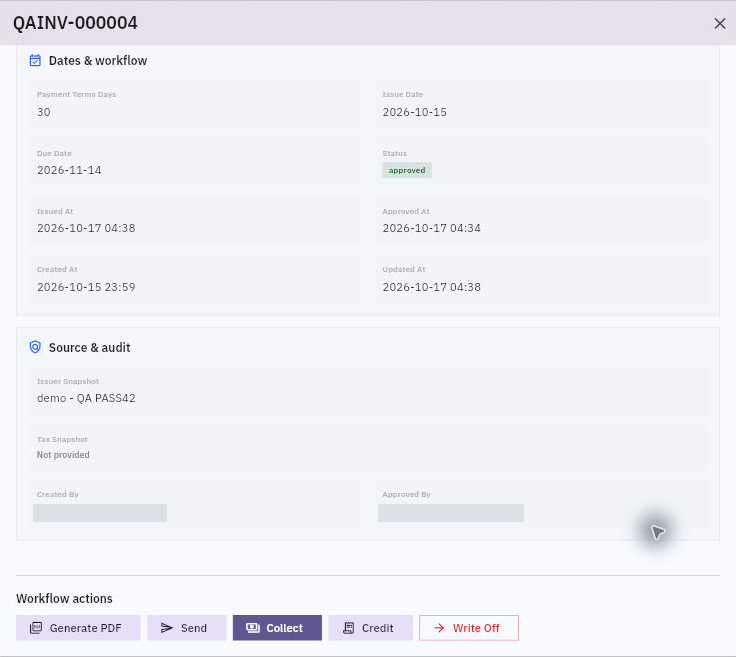Image resolution: width=736 pixels, height=657 pixels.
Task: Select Issuer Snapshot demo - QA PASS42
Action: coord(86,398)
